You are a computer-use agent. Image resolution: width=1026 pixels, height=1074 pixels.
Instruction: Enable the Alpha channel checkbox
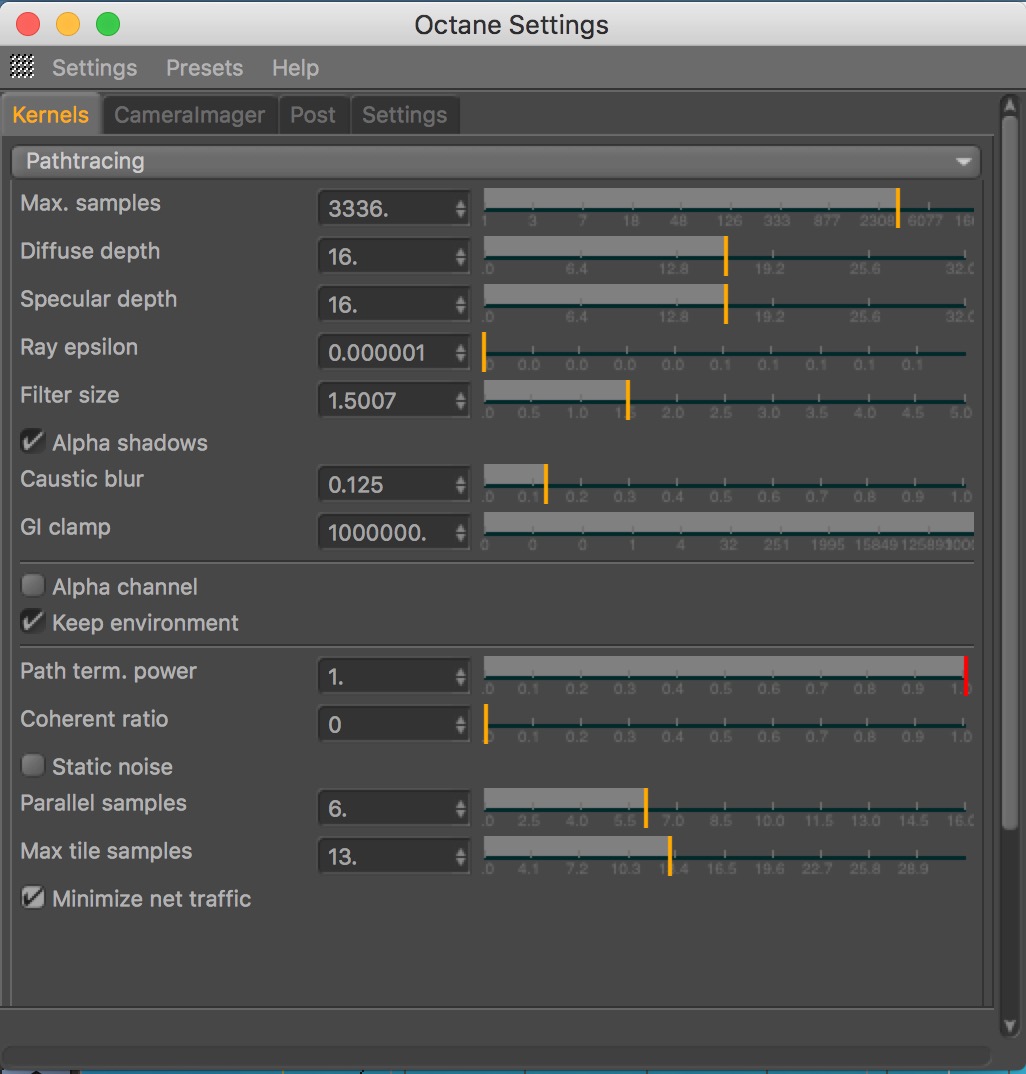pos(32,586)
